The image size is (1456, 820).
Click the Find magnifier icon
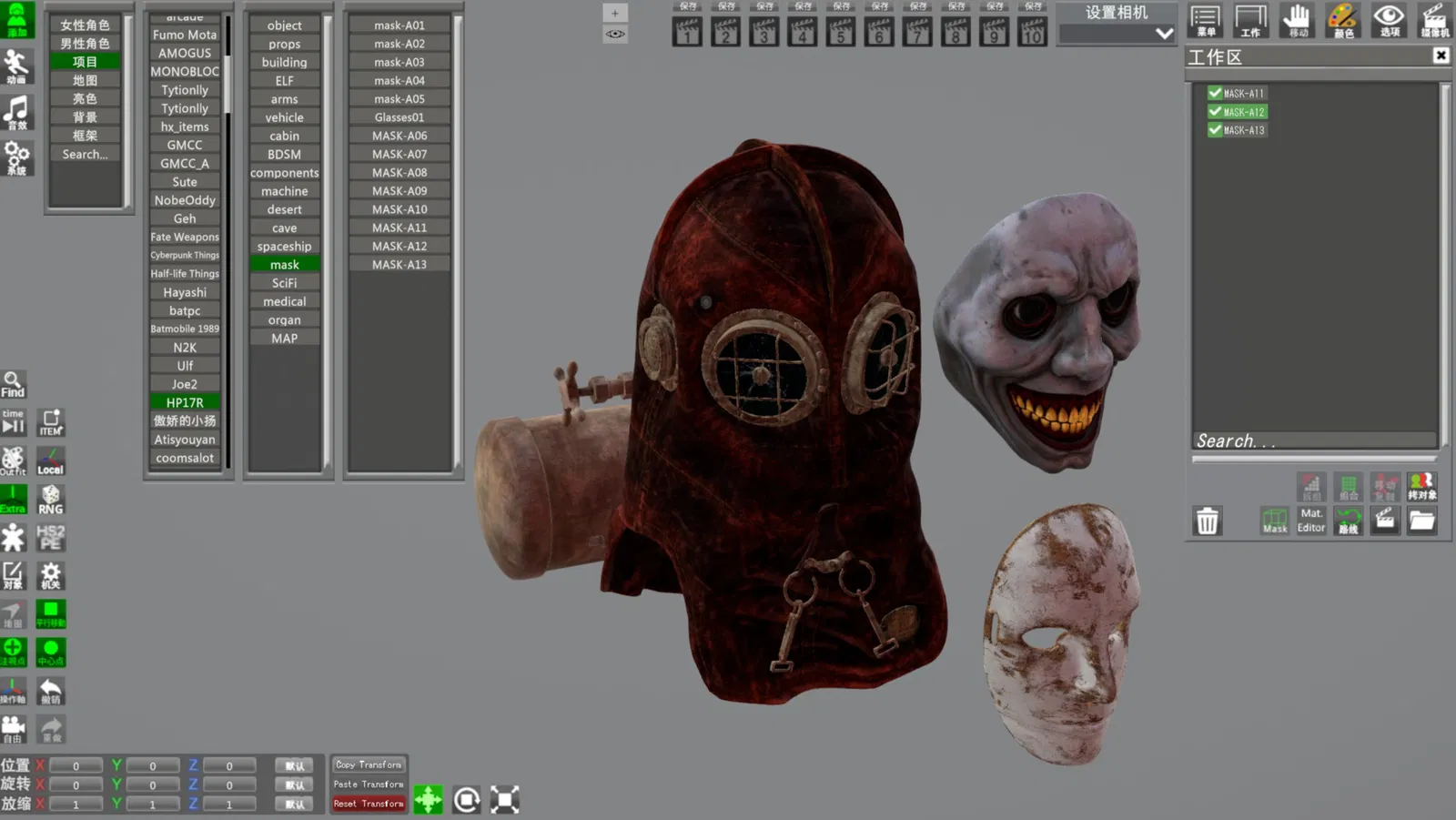tap(13, 384)
